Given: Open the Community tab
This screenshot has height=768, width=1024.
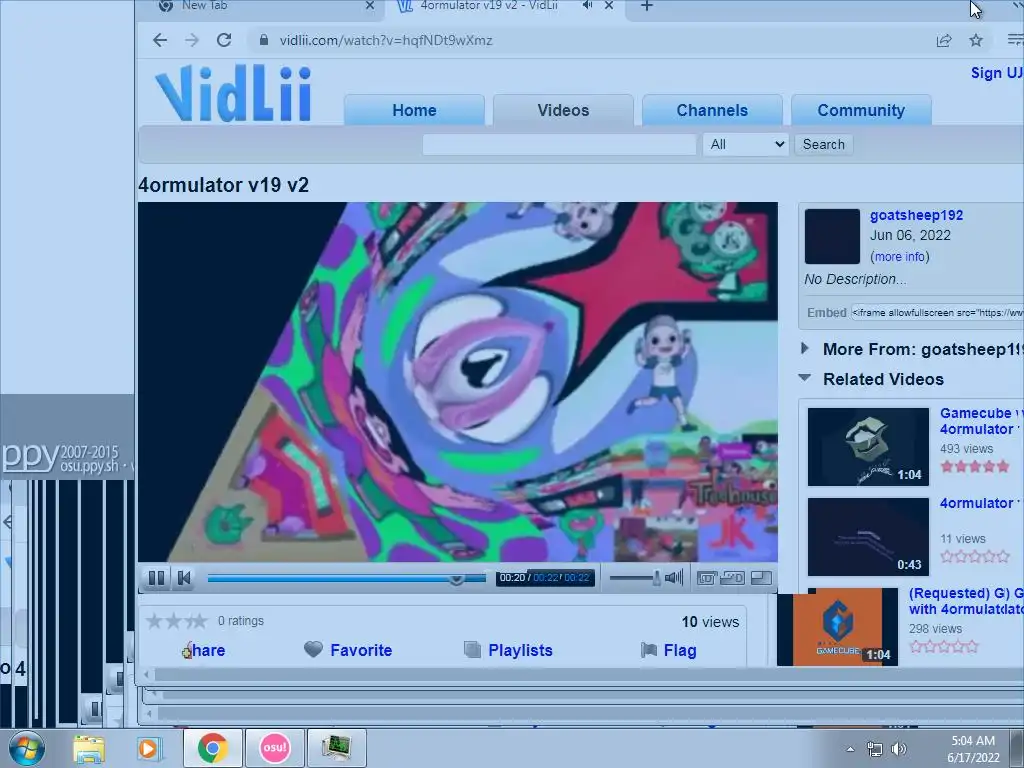Looking at the screenshot, I should click(x=861, y=110).
